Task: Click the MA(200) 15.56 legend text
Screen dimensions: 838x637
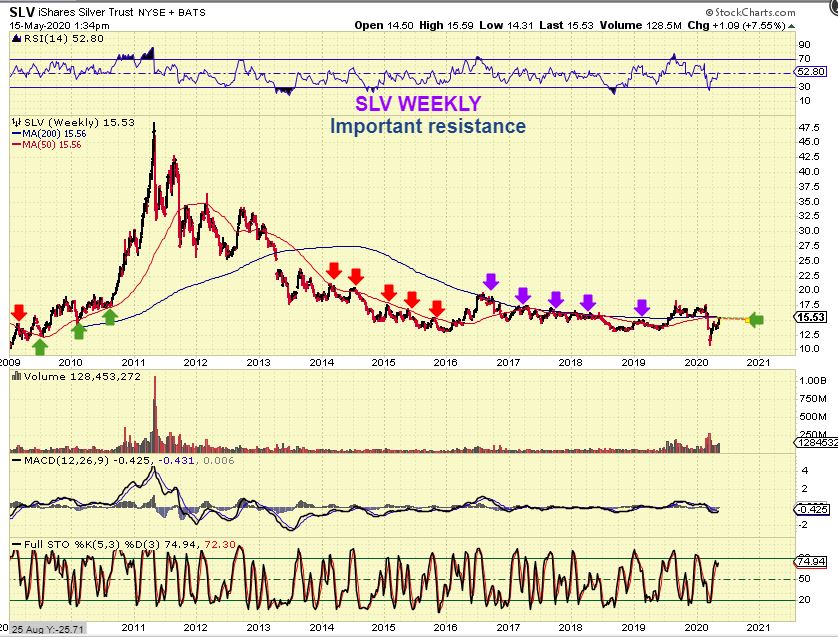Action: (x=54, y=134)
